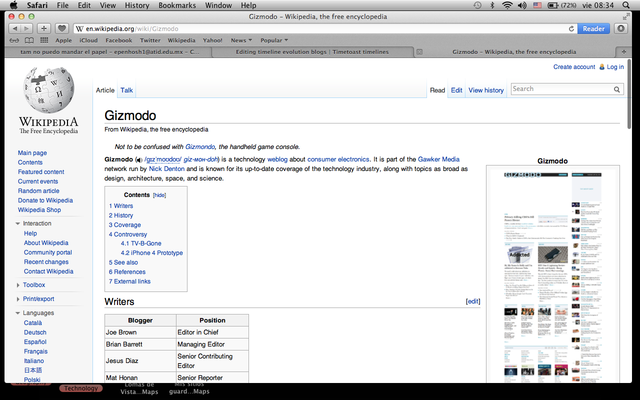
Task: Click the page vertical scrollbar
Action: click(629, 95)
